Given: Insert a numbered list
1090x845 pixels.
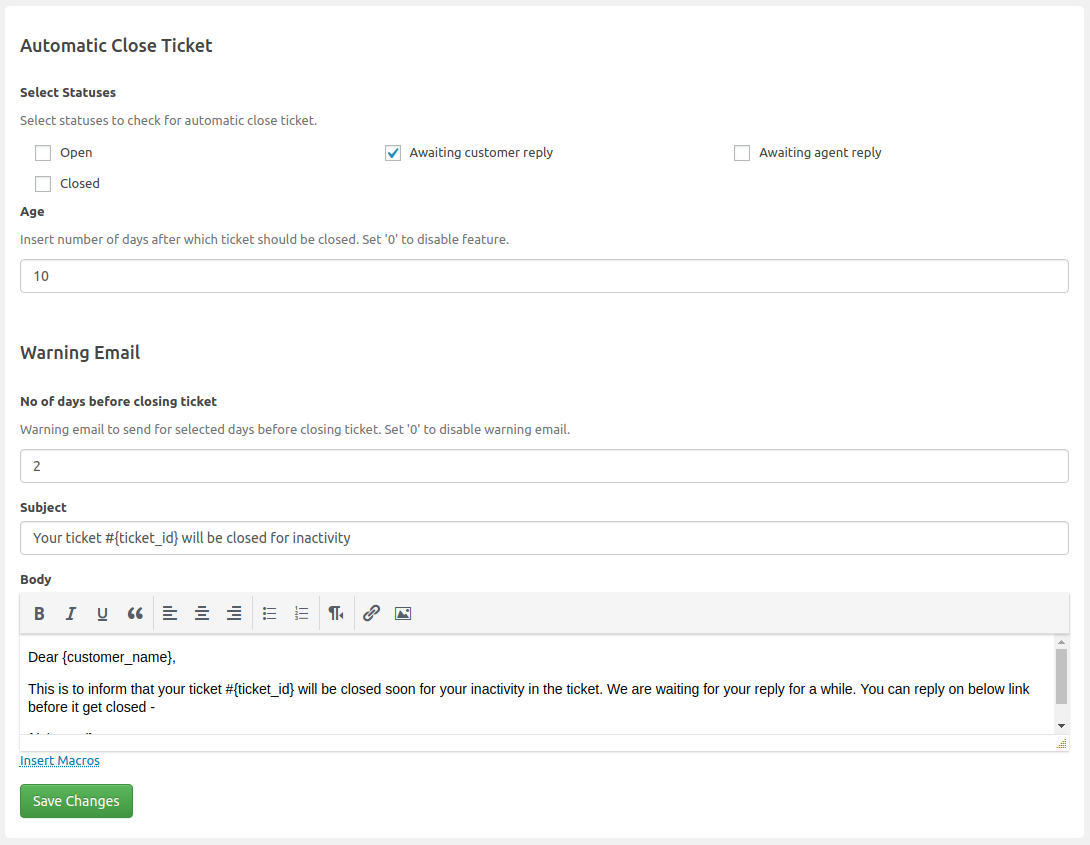Looking at the screenshot, I should pos(301,613).
